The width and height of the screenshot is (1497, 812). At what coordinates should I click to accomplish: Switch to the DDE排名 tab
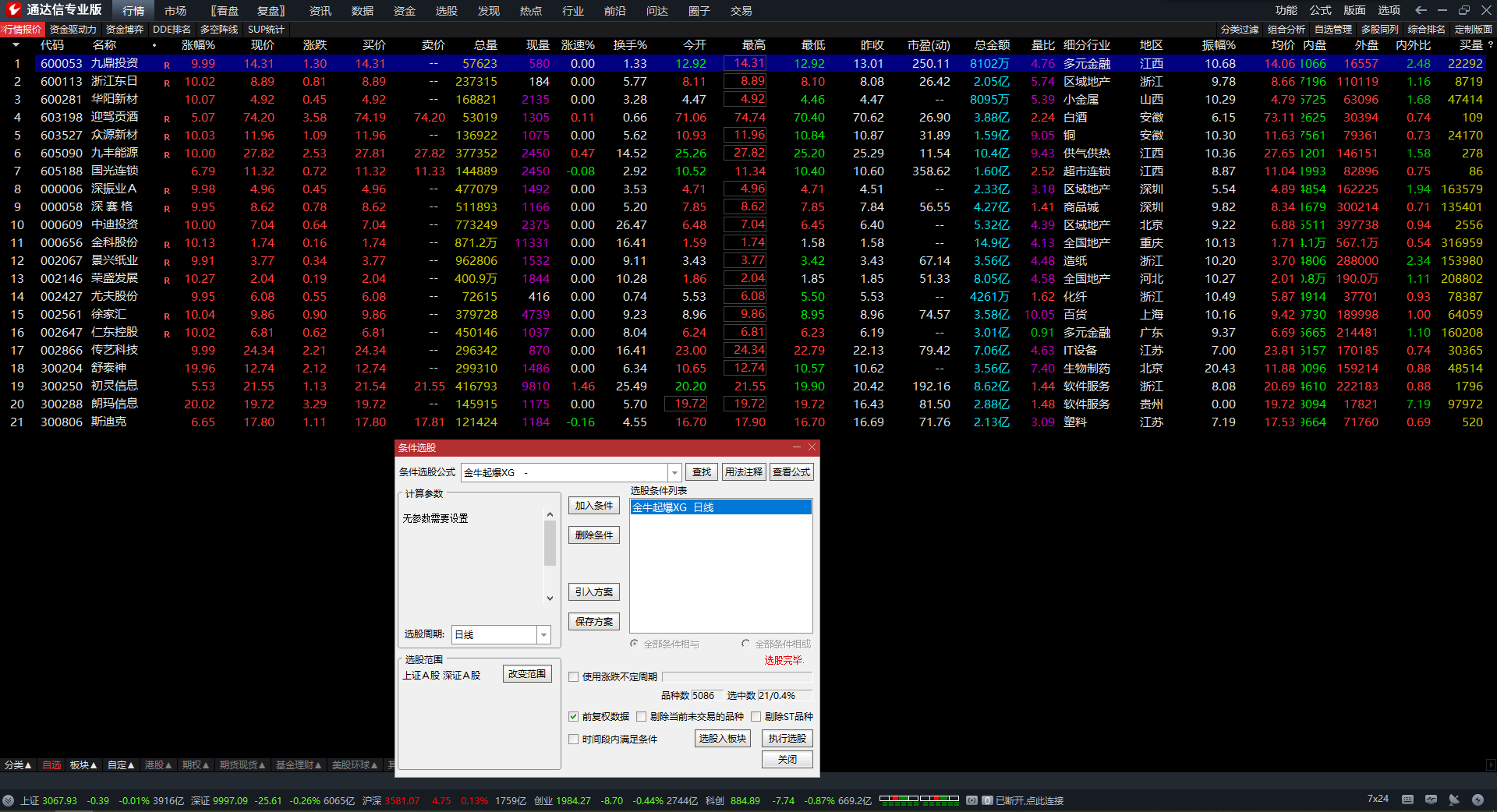tap(172, 30)
